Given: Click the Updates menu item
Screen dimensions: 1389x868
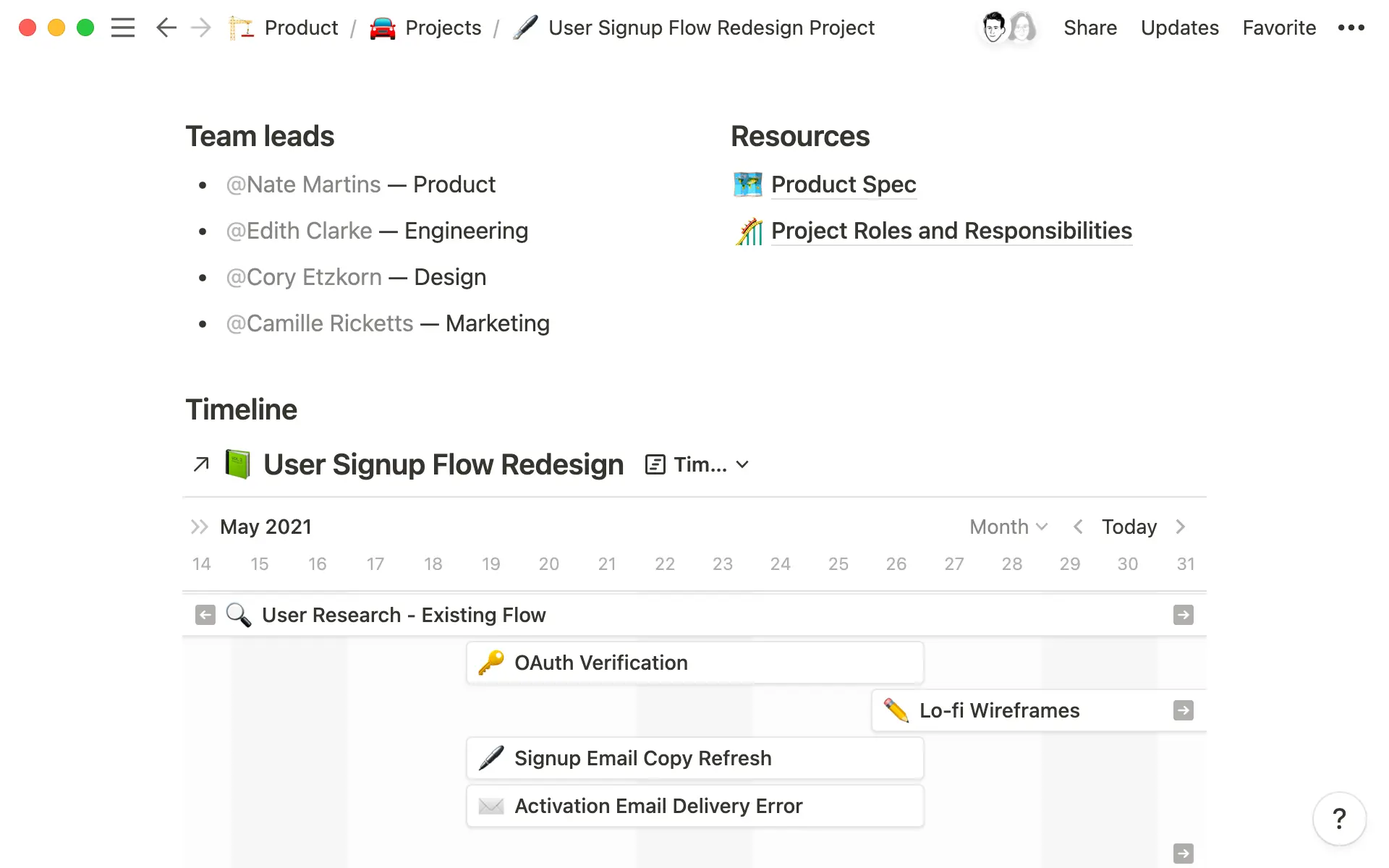Looking at the screenshot, I should point(1180,27).
